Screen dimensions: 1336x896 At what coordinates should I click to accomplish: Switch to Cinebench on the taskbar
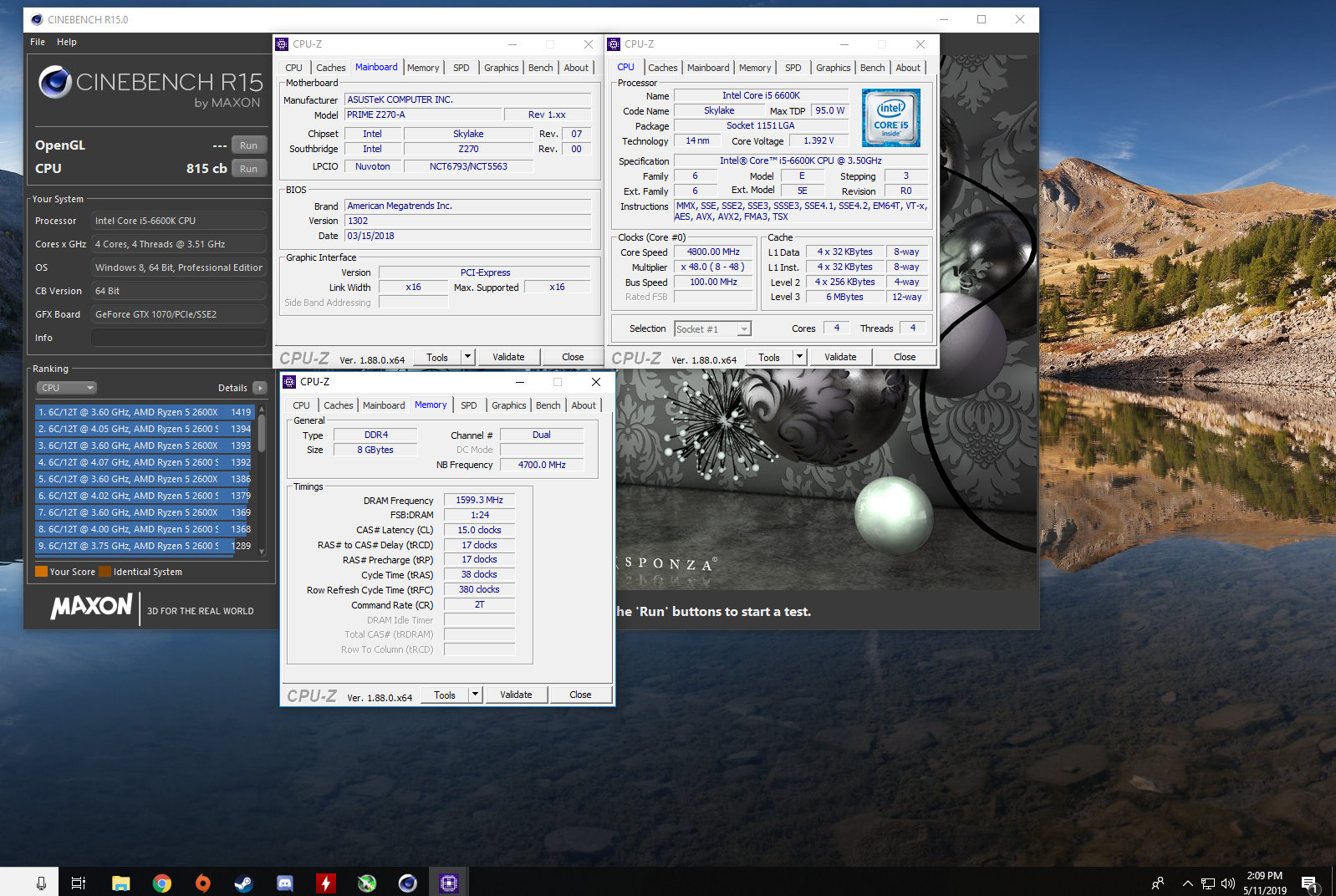(x=407, y=883)
